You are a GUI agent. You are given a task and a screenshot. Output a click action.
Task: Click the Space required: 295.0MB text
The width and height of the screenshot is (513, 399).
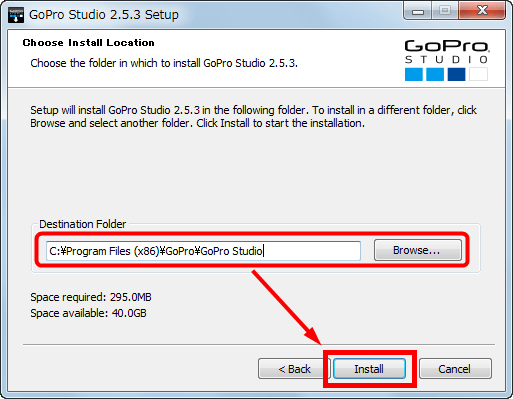[91, 297]
